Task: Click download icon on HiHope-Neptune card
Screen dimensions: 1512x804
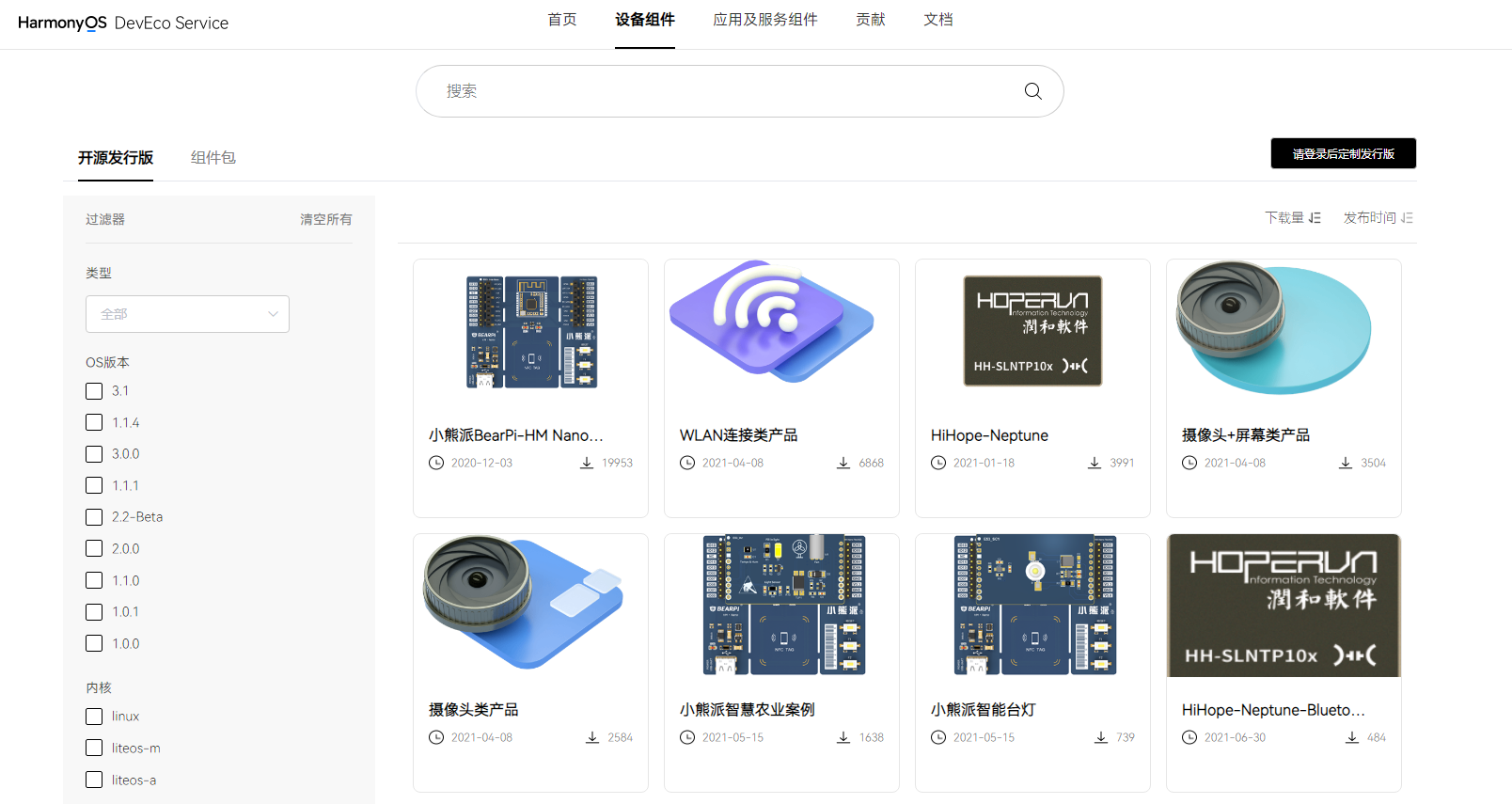Action: 1095,463
